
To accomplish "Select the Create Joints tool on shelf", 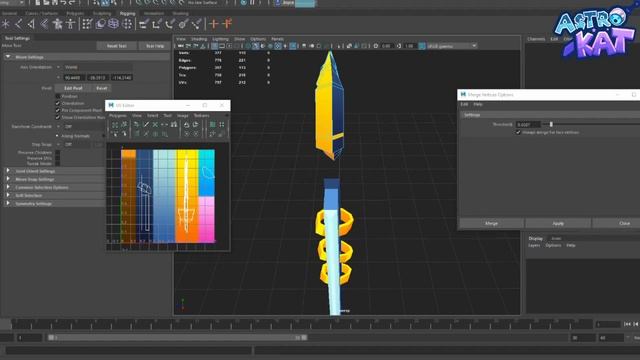I will pos(18,24).
